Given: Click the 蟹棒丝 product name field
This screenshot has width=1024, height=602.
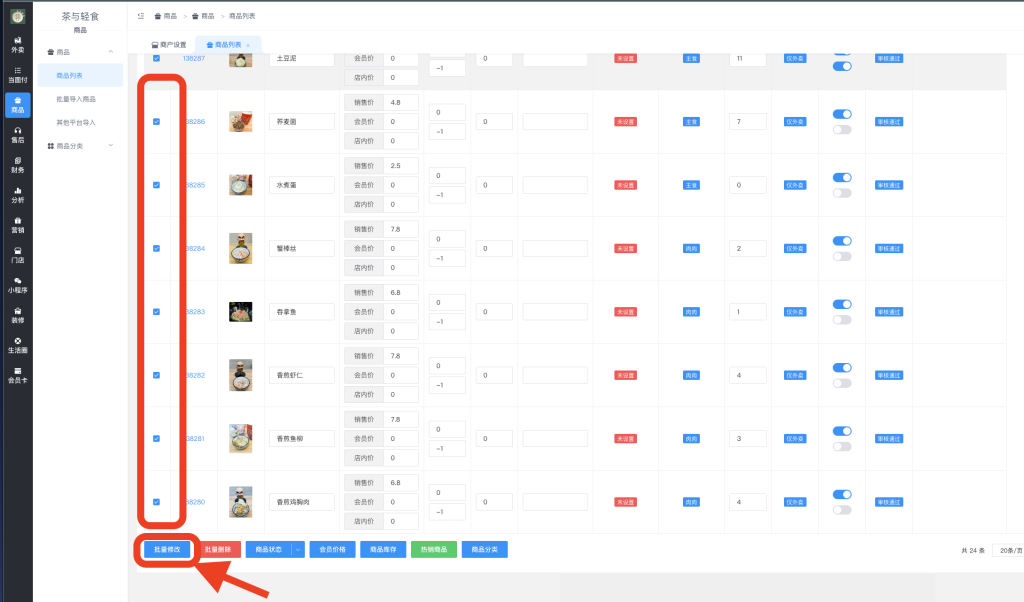Looking at the screenshot, I should (x=301, y=248).
